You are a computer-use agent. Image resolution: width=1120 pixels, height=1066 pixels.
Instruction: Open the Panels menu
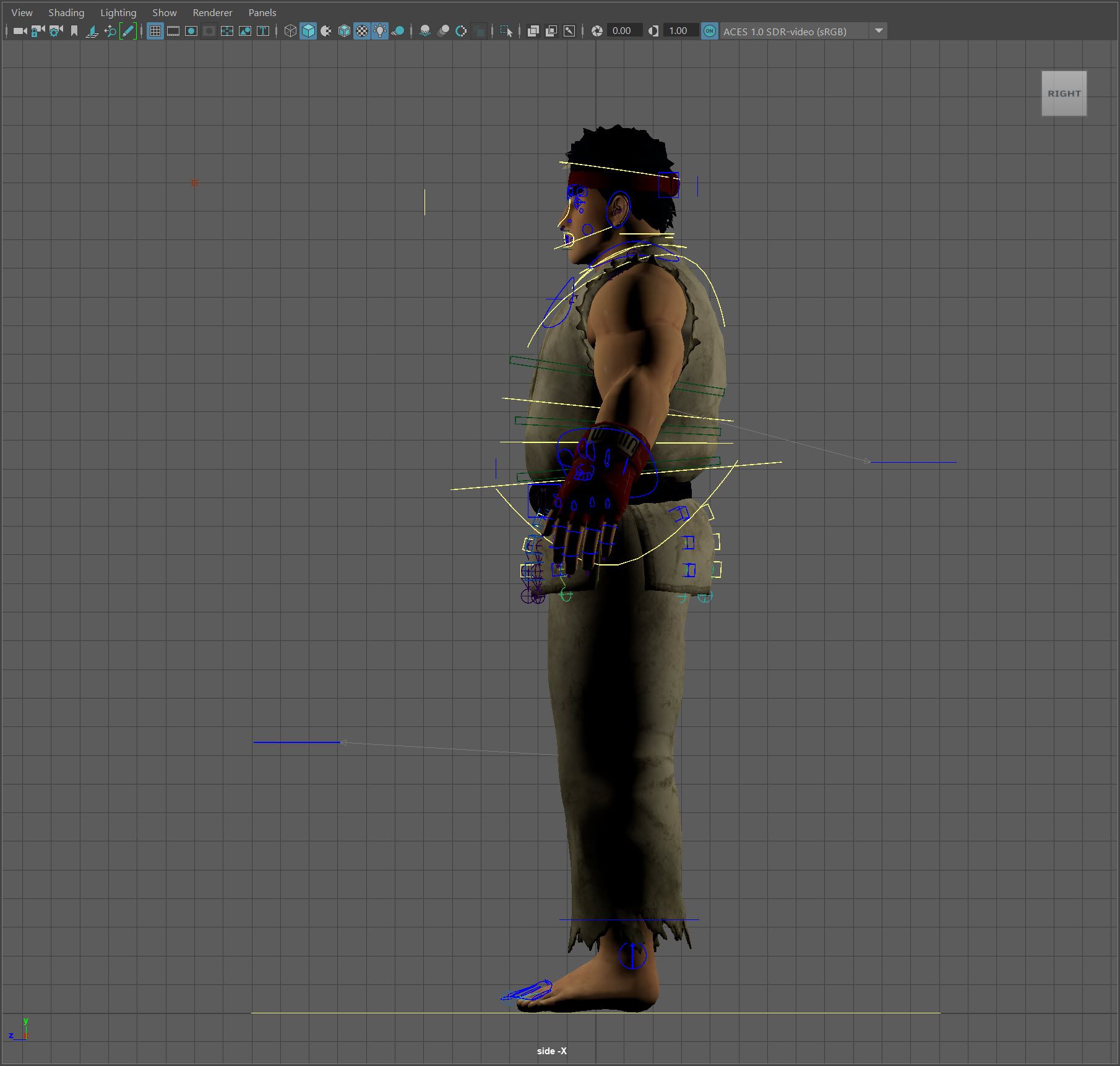[x=262, y=12]
